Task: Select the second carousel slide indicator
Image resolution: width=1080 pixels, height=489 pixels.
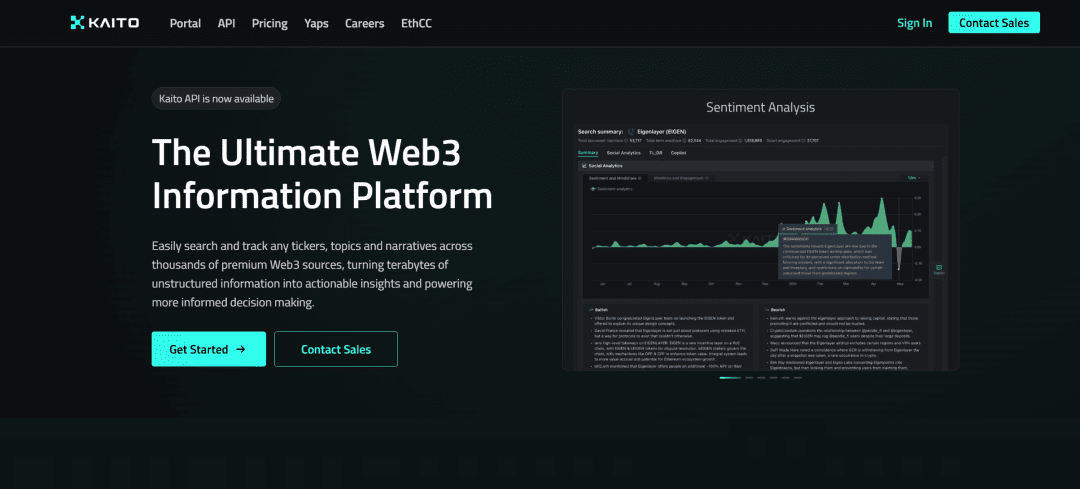Action: click(748, 378)
